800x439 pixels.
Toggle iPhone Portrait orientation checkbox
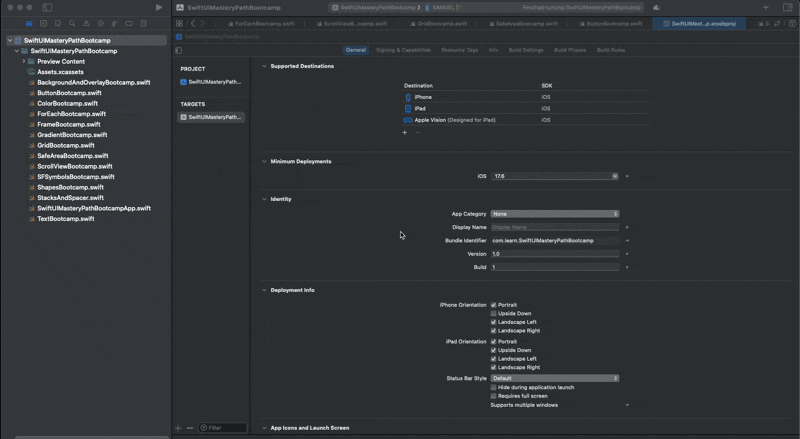[x=493, y=305]
